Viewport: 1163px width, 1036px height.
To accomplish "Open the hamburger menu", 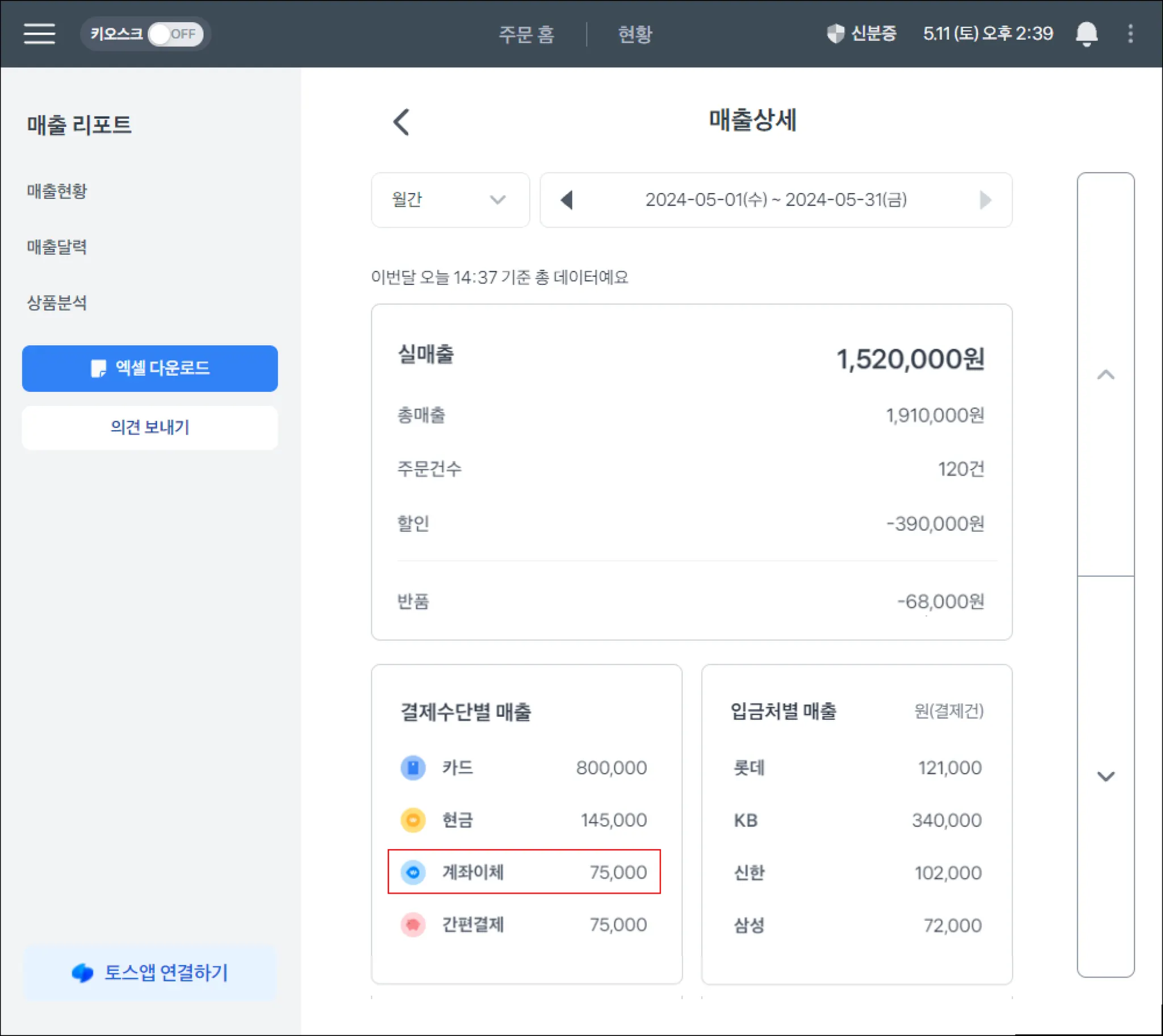I will (39, 33).
